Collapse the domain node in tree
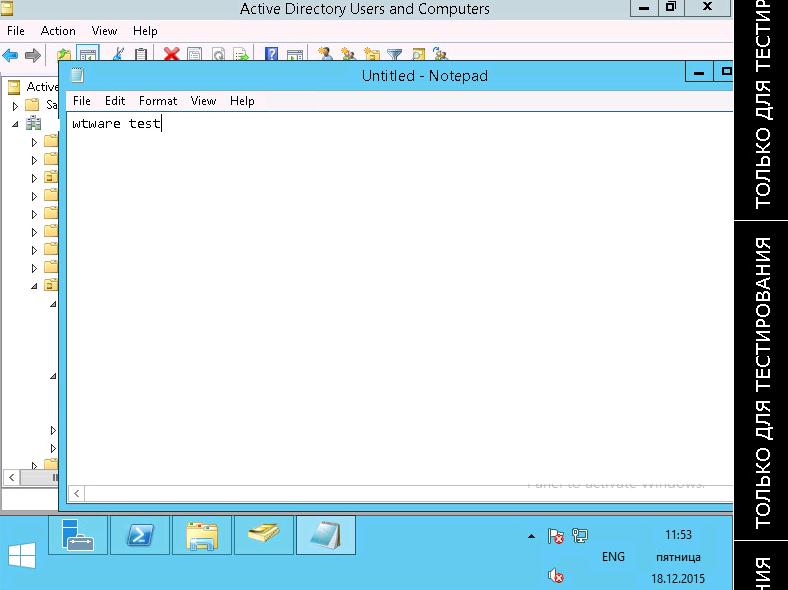 (16, 124)
